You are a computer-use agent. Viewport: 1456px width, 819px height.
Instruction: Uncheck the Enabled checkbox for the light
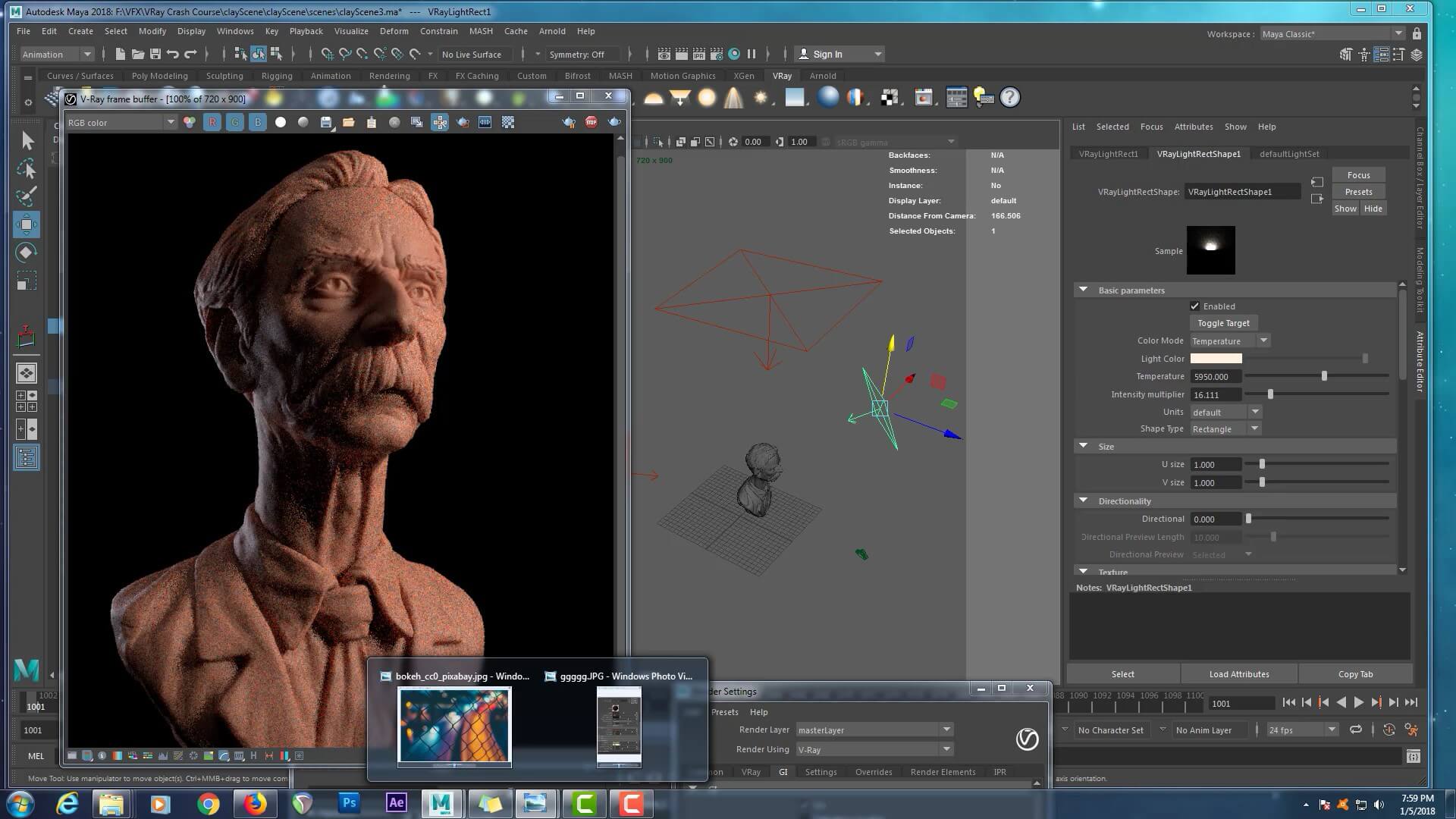tap(1195, 306)
